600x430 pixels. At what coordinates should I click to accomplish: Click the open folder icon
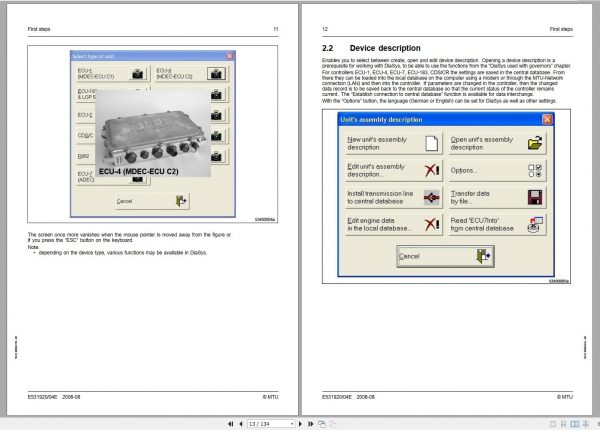click(535, 143)
